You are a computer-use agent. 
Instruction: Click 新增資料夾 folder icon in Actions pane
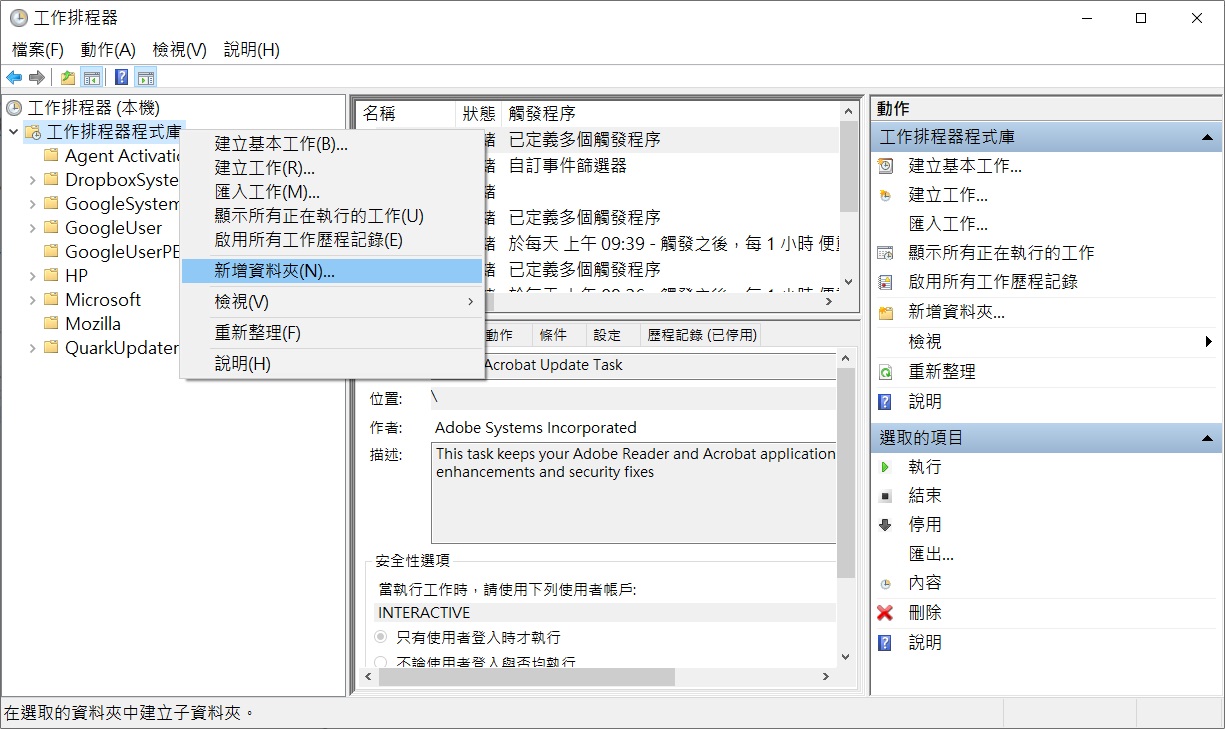(885, 312)
